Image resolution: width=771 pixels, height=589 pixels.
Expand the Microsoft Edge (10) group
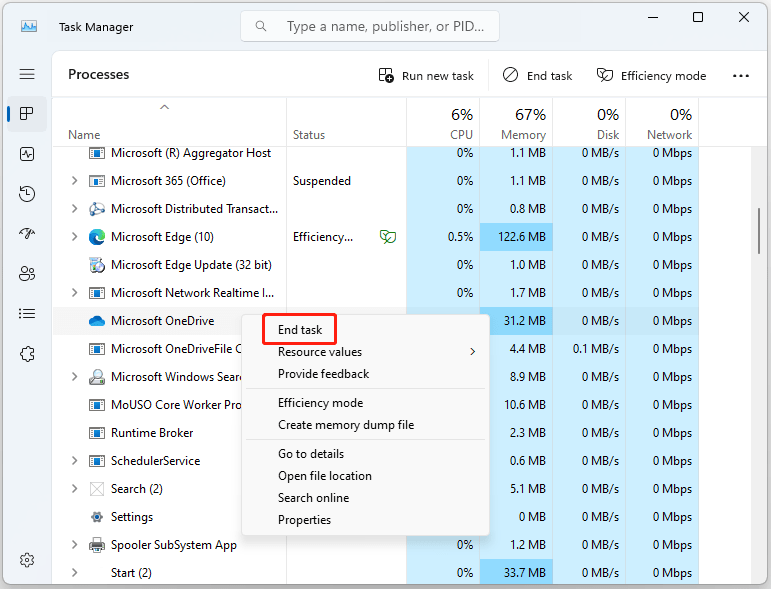(74, 237)
